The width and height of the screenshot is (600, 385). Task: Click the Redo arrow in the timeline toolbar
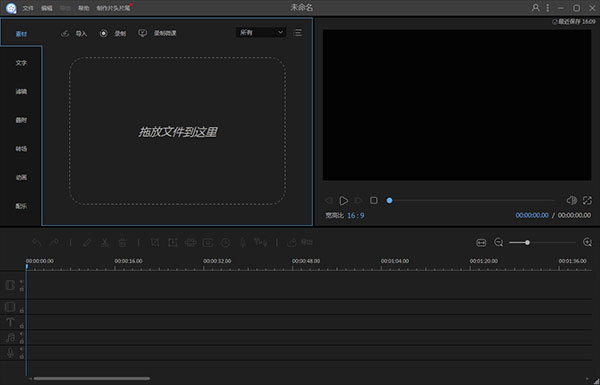[x=54, y=243]
